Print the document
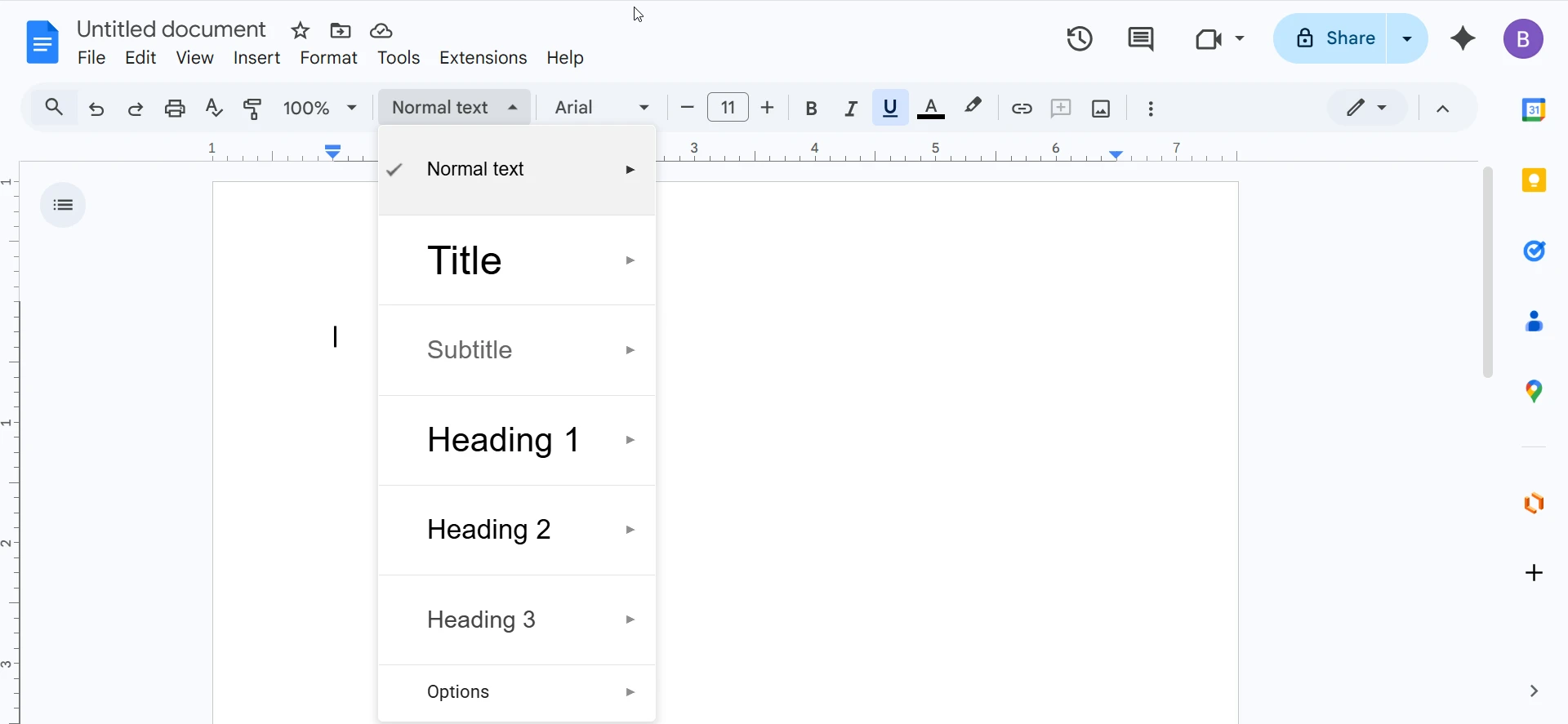Image resolution: width=1568 pixels, height=724 pixels. 175,109
